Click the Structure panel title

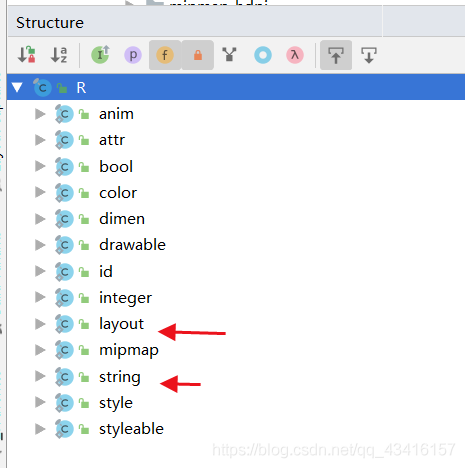[x=50, y=23]
